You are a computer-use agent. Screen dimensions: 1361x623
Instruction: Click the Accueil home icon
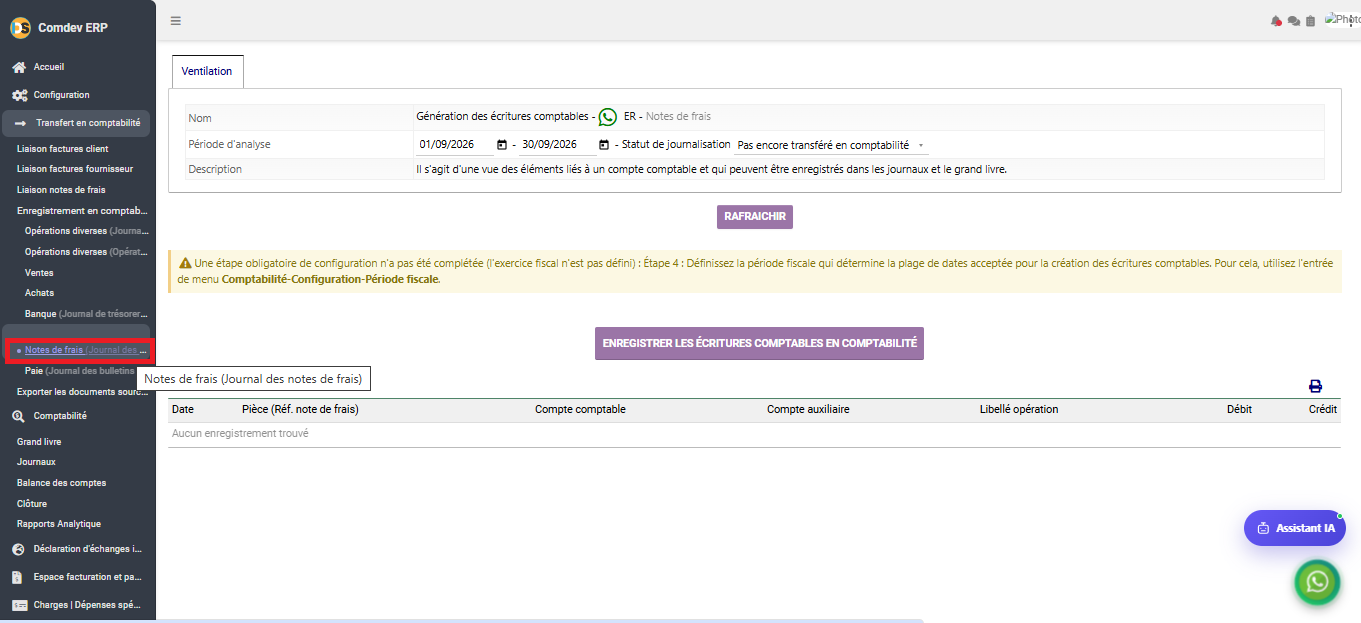coord(19,67)
